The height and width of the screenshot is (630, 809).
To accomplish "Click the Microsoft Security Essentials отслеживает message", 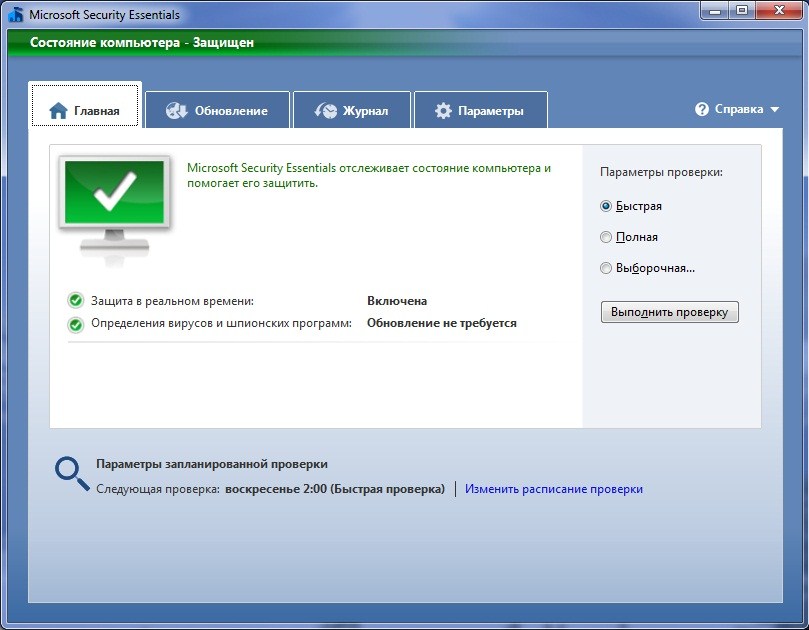I will [368, 175].
